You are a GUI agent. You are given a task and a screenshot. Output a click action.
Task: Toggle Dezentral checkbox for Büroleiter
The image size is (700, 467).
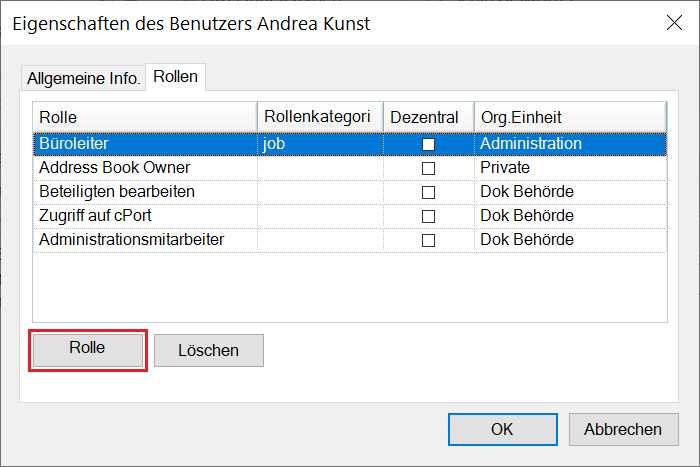click(x=428, y=144)
